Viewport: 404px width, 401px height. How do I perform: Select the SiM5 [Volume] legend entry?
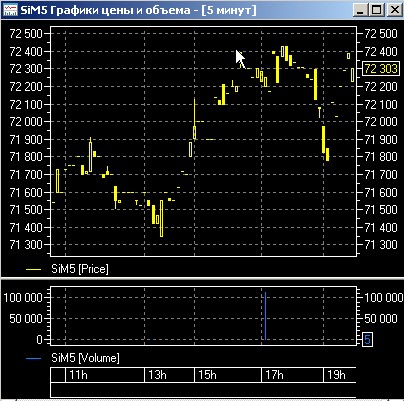85,358
